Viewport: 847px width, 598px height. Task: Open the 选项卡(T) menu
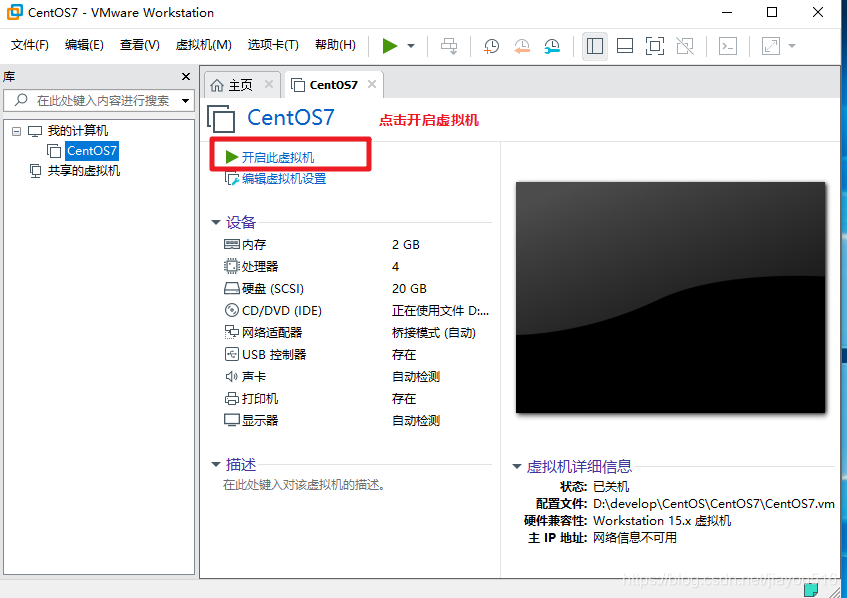(x=273, y=45)
